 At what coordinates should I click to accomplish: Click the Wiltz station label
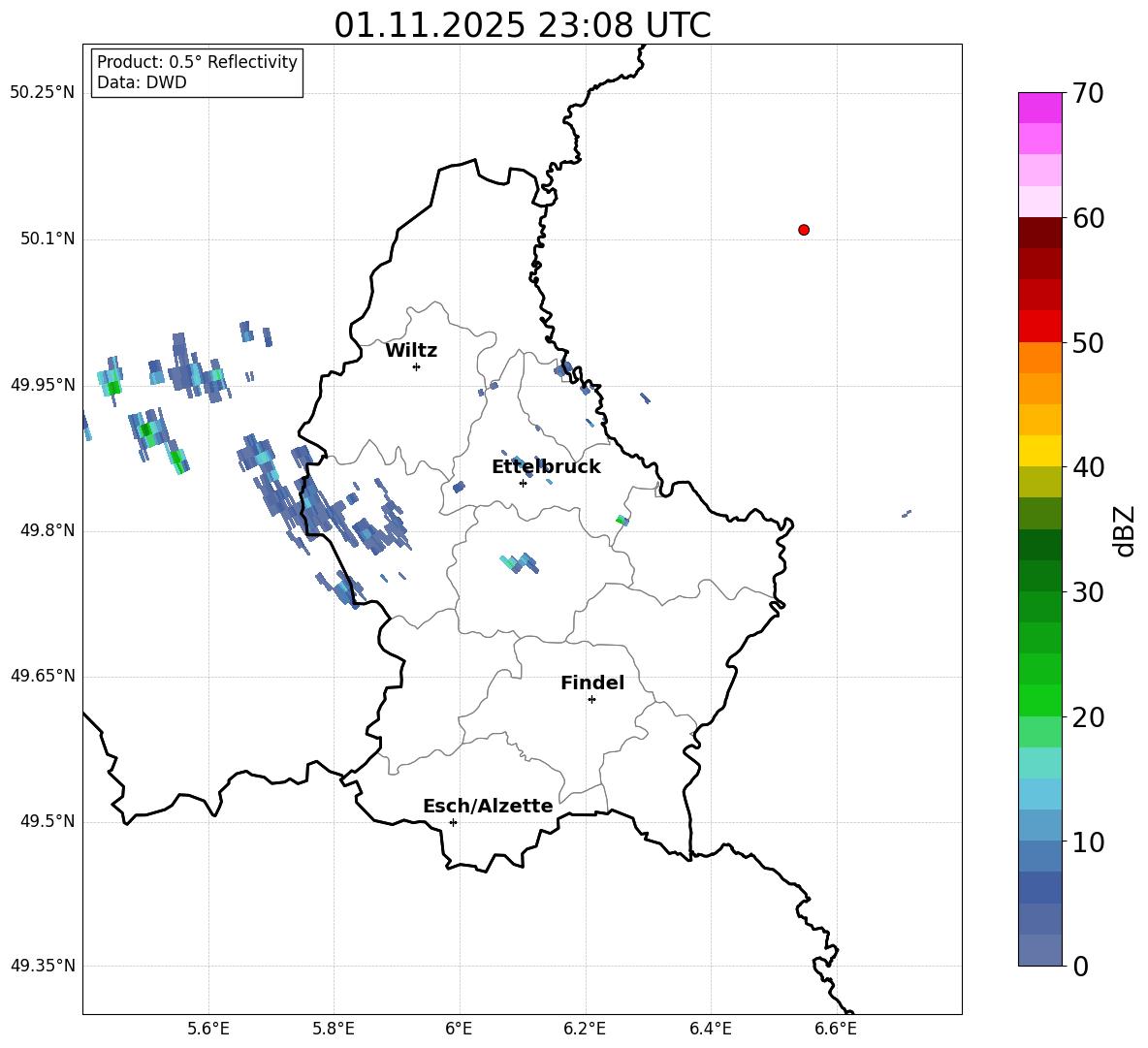pos(411,351)
